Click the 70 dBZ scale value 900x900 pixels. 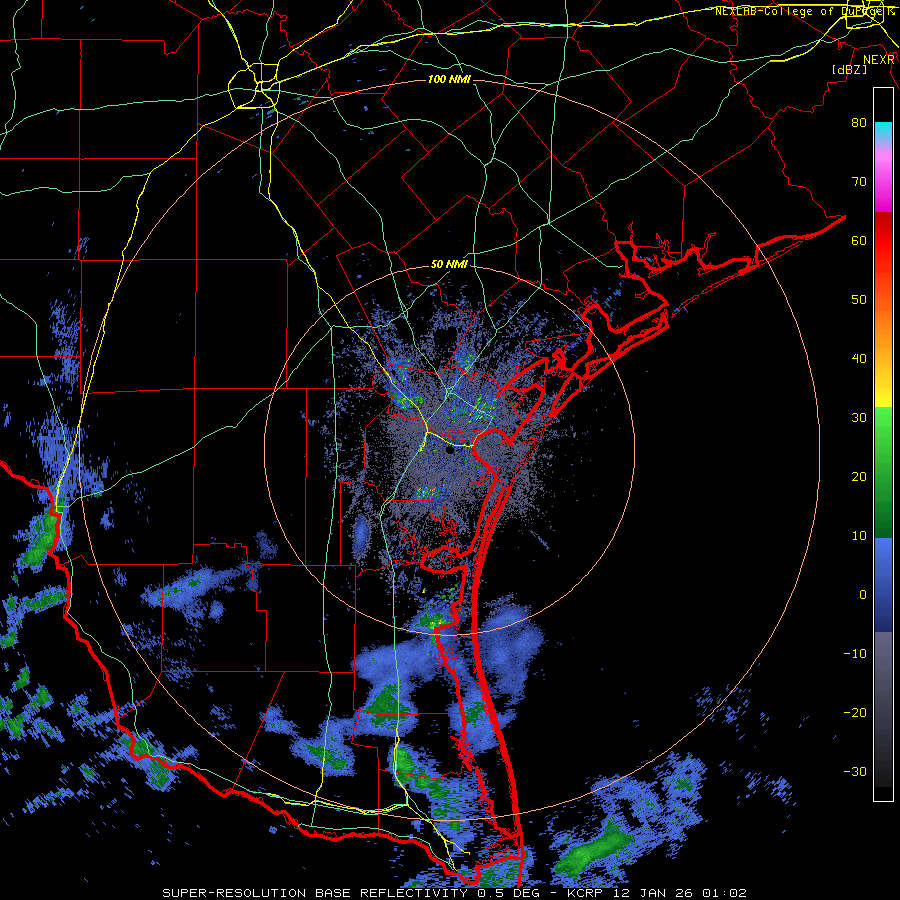coord(859,182)
